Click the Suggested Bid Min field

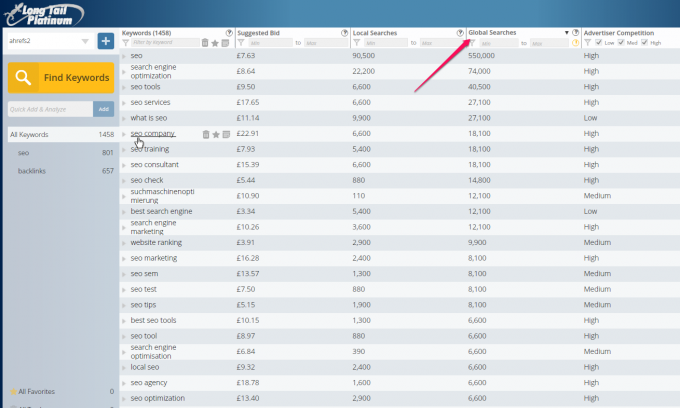270,43
